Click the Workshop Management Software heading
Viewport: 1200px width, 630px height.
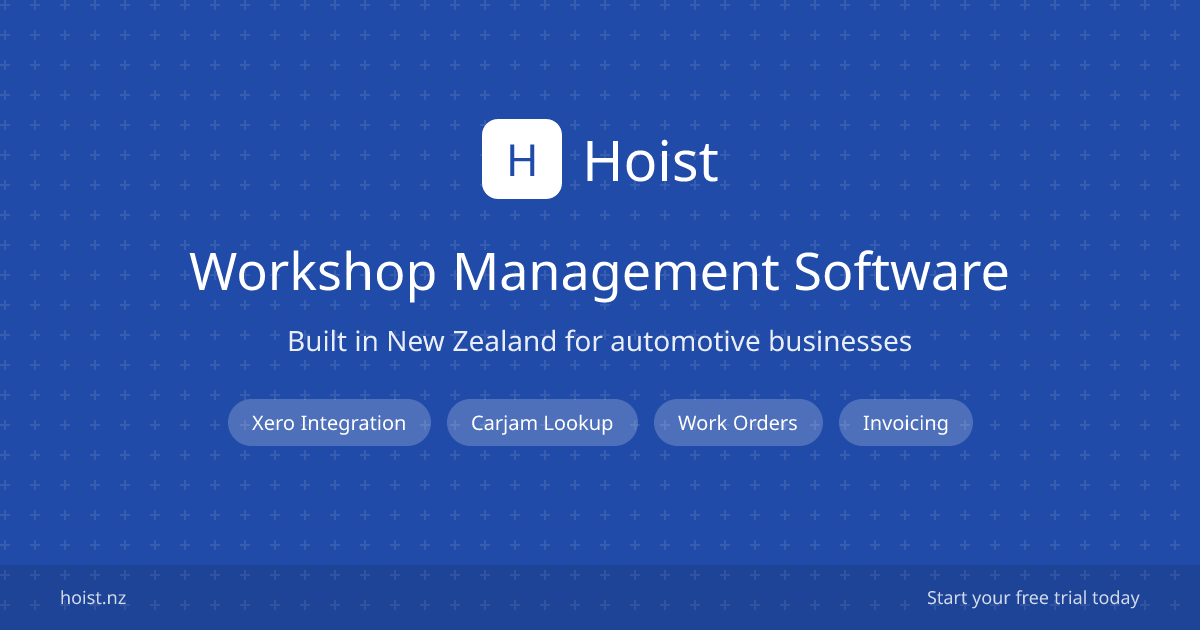pyautogui.click(x=600, y=272)
